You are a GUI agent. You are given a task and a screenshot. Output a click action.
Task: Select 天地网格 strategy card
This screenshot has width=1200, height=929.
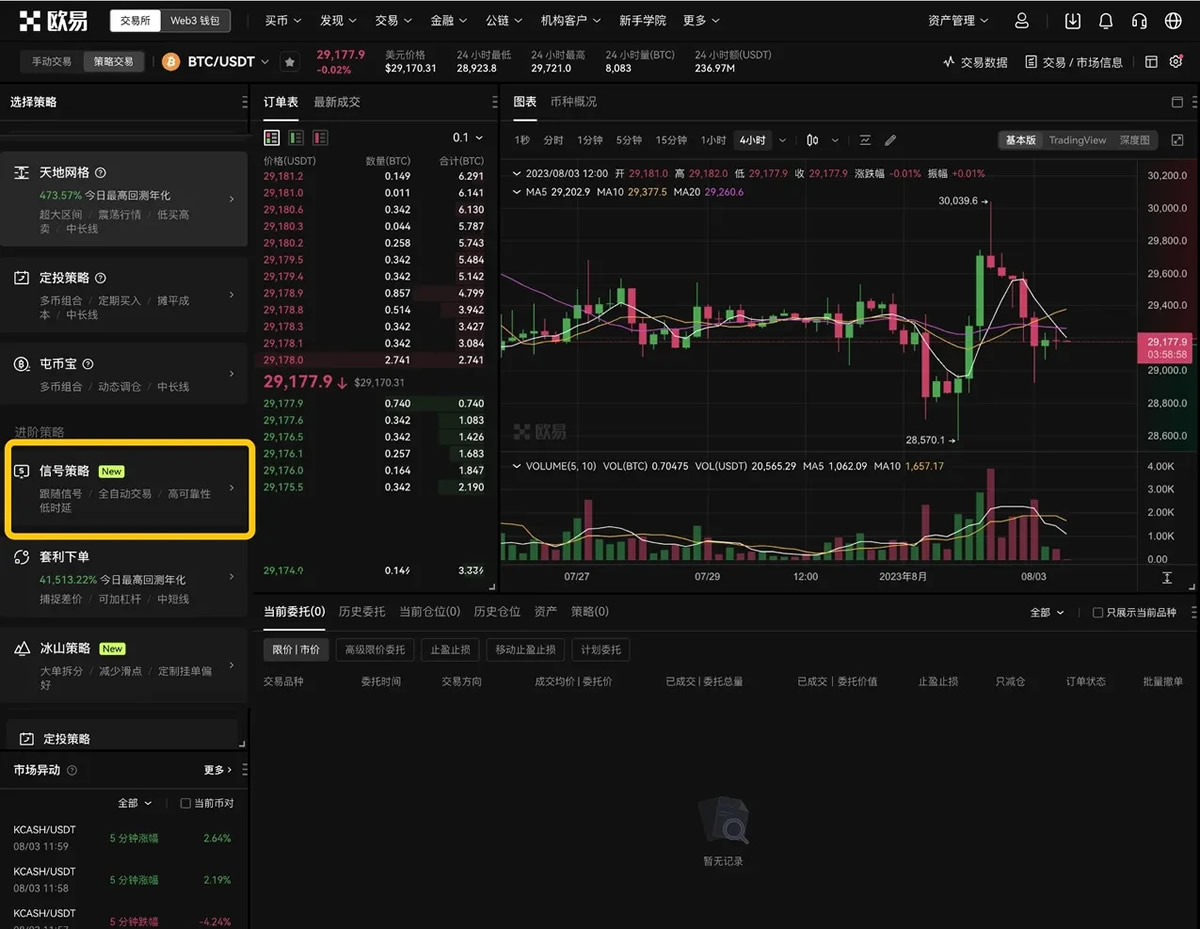[x=124, y=199]
